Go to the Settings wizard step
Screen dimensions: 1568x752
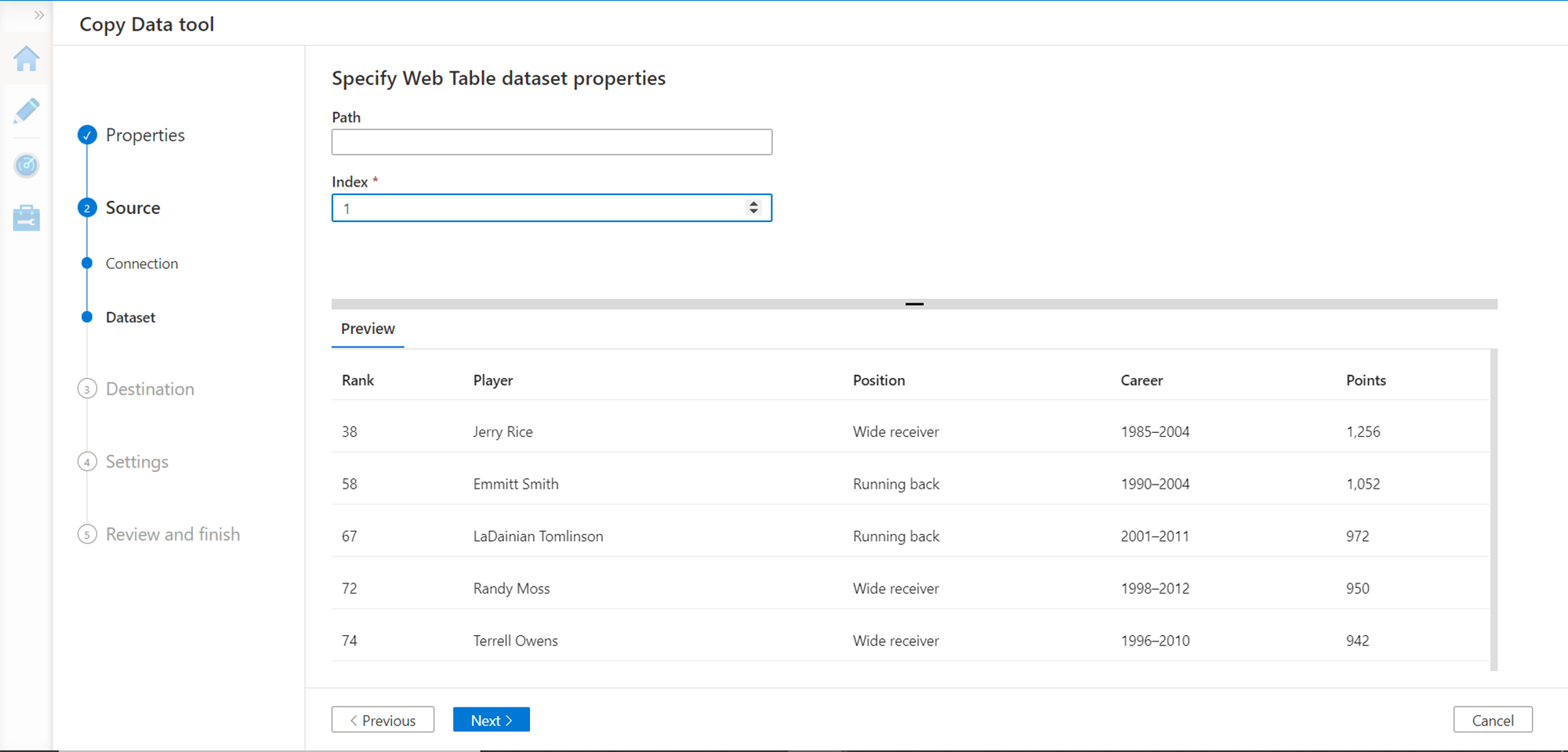[x=136, y=462]
